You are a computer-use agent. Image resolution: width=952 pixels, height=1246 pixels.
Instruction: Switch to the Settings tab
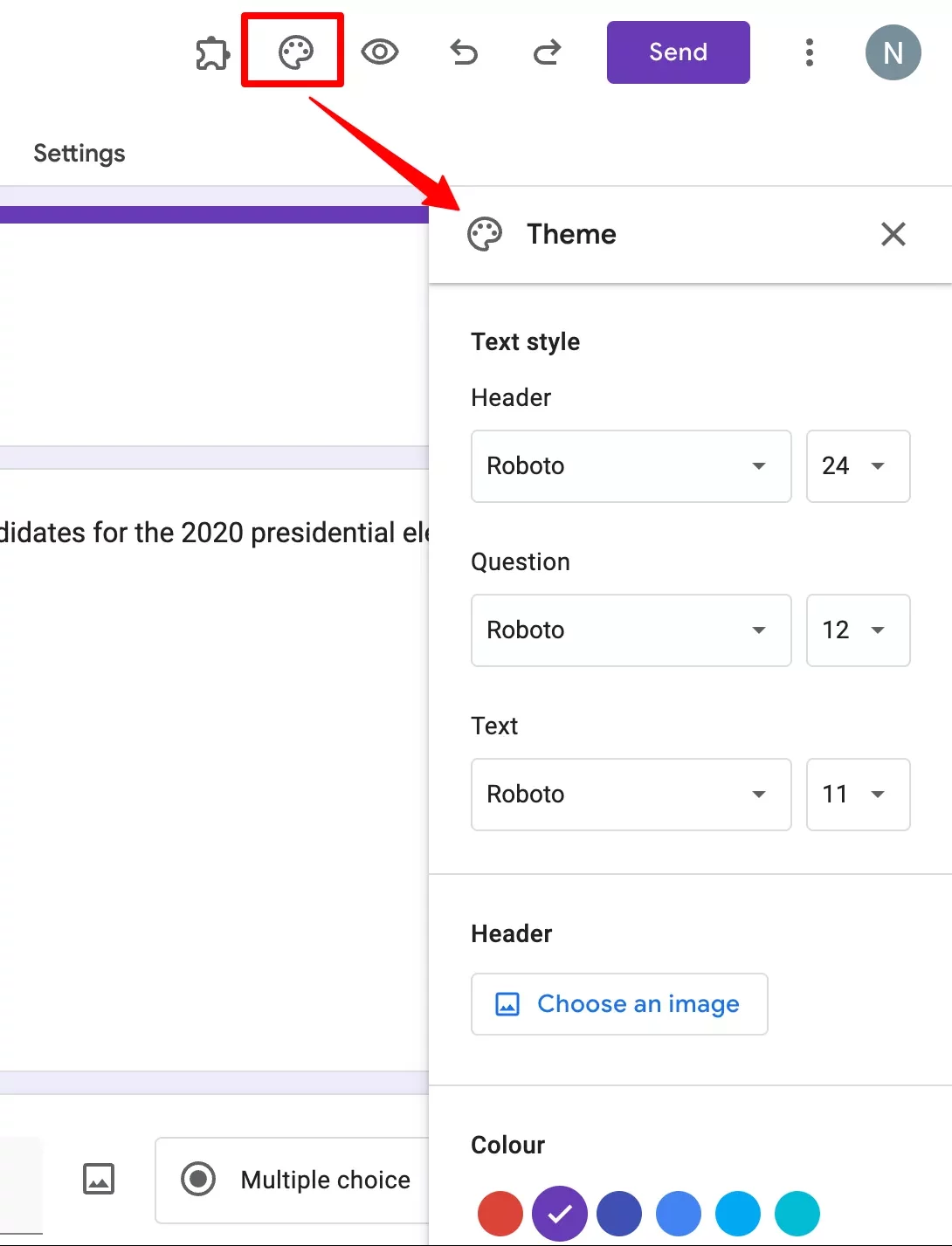coord(79,153)
